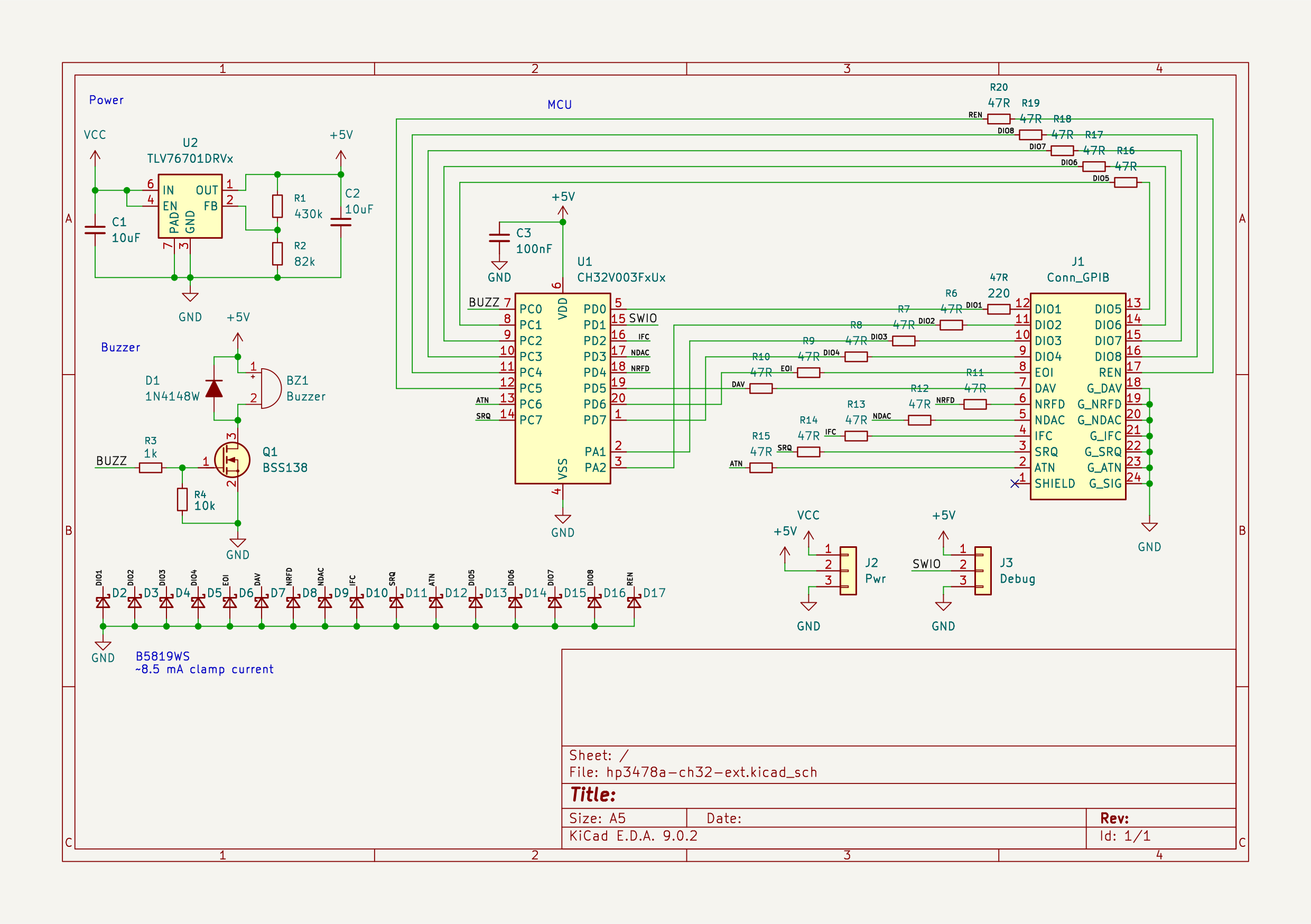
Task: Click the GND symbol below U1 VSS pin
Action: tap(562, 519)
